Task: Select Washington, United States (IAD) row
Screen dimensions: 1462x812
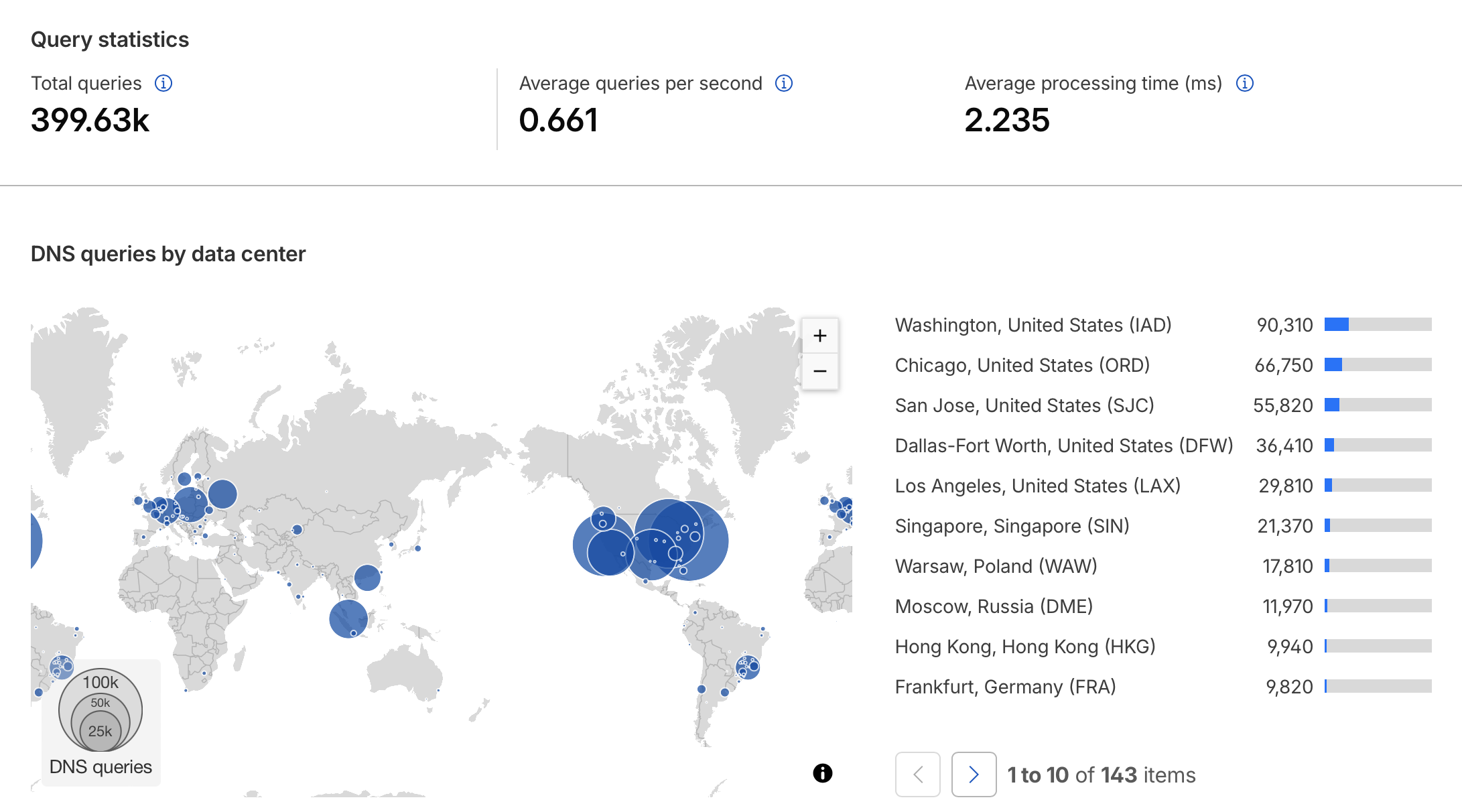Action: click(1033, 325)
